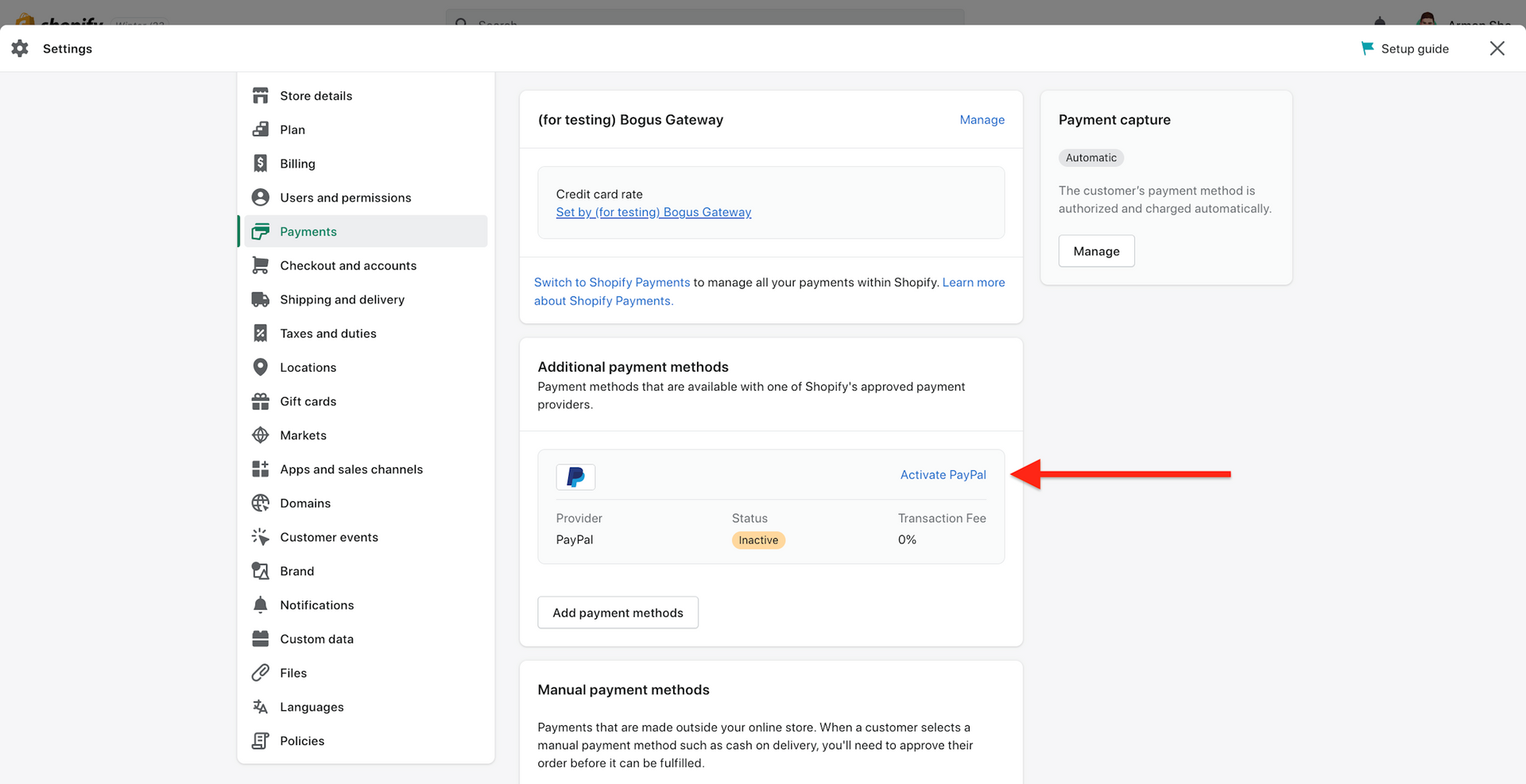This screenshot has width=1526, height=784.
Task: Select Apps and sales channels
Action: 351,469
